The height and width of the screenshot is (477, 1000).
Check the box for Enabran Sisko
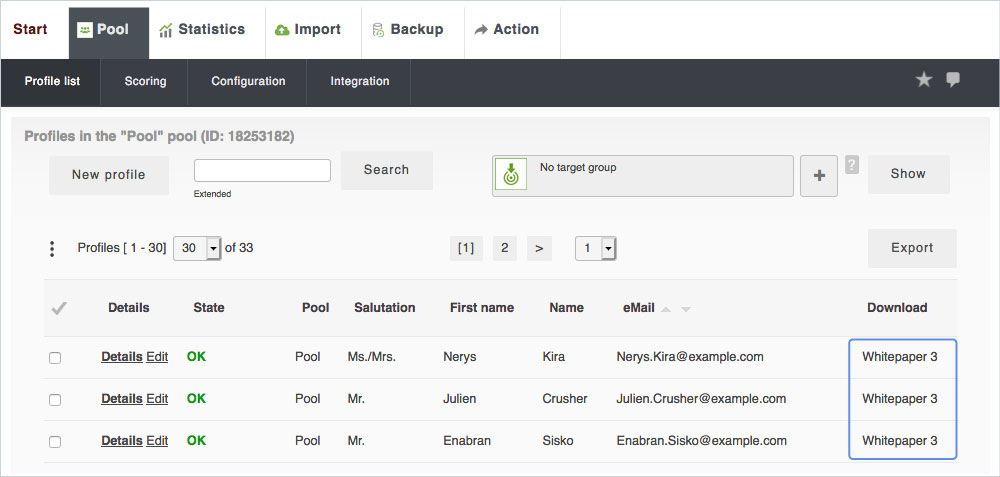pos(55,441)
